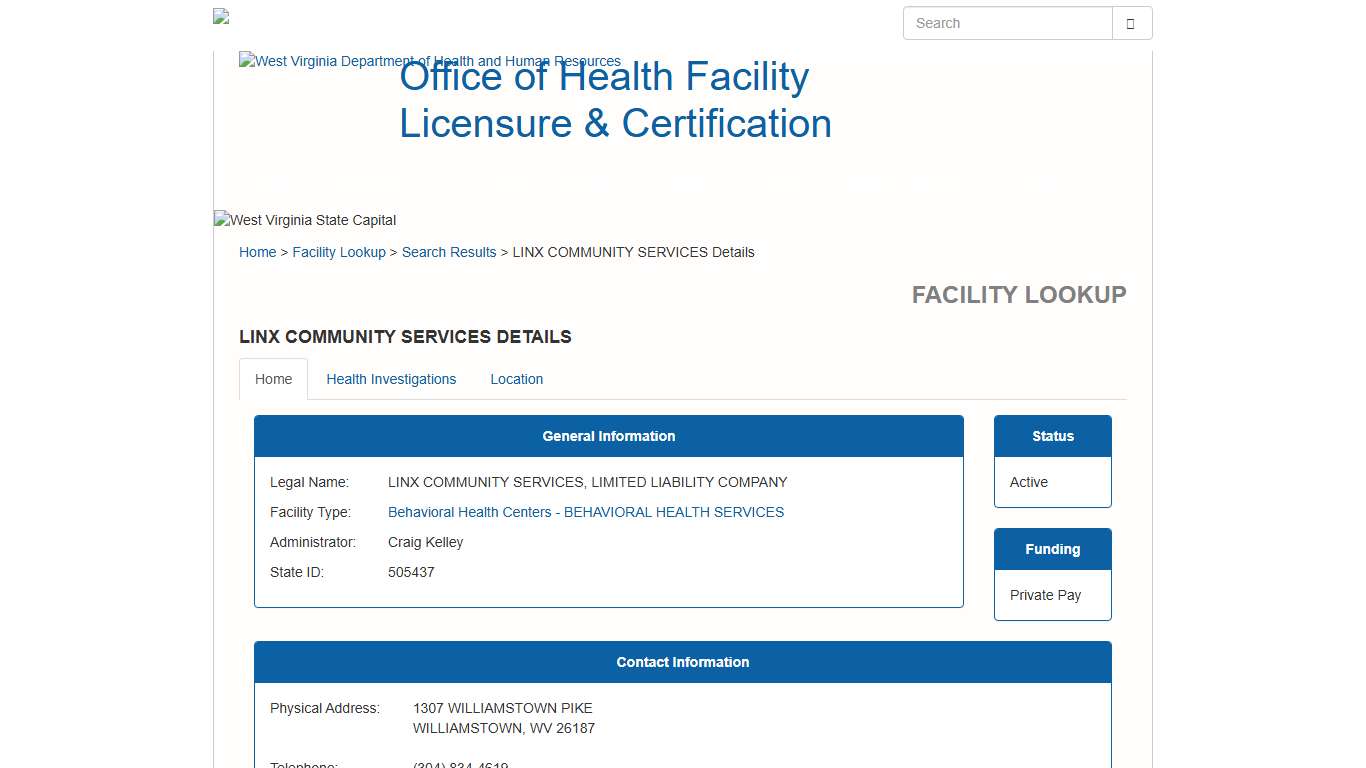This screenshot has width=1366, height=768.
Task: Return to Search Results via breadcrumb
Action: point(448,252)
